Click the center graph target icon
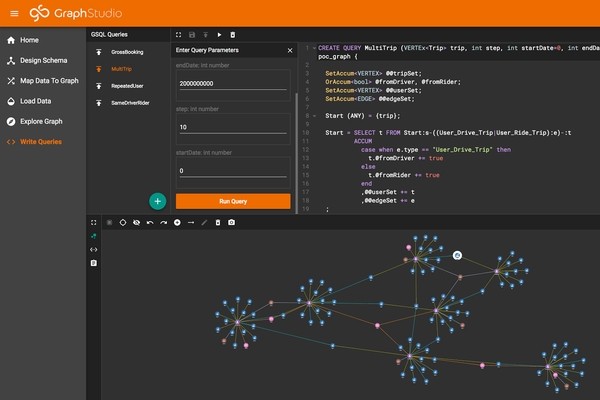Screen dimensions: 600x400 point(123,222)
